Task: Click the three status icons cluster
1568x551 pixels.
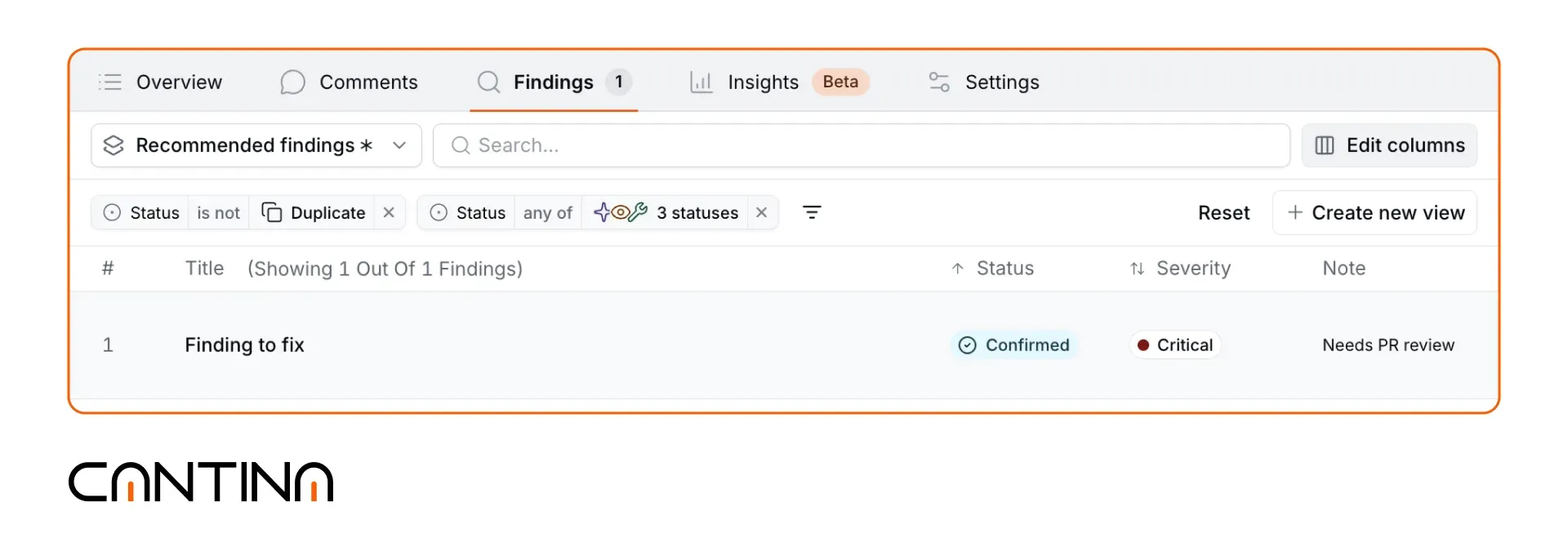Action: point(621,212)
